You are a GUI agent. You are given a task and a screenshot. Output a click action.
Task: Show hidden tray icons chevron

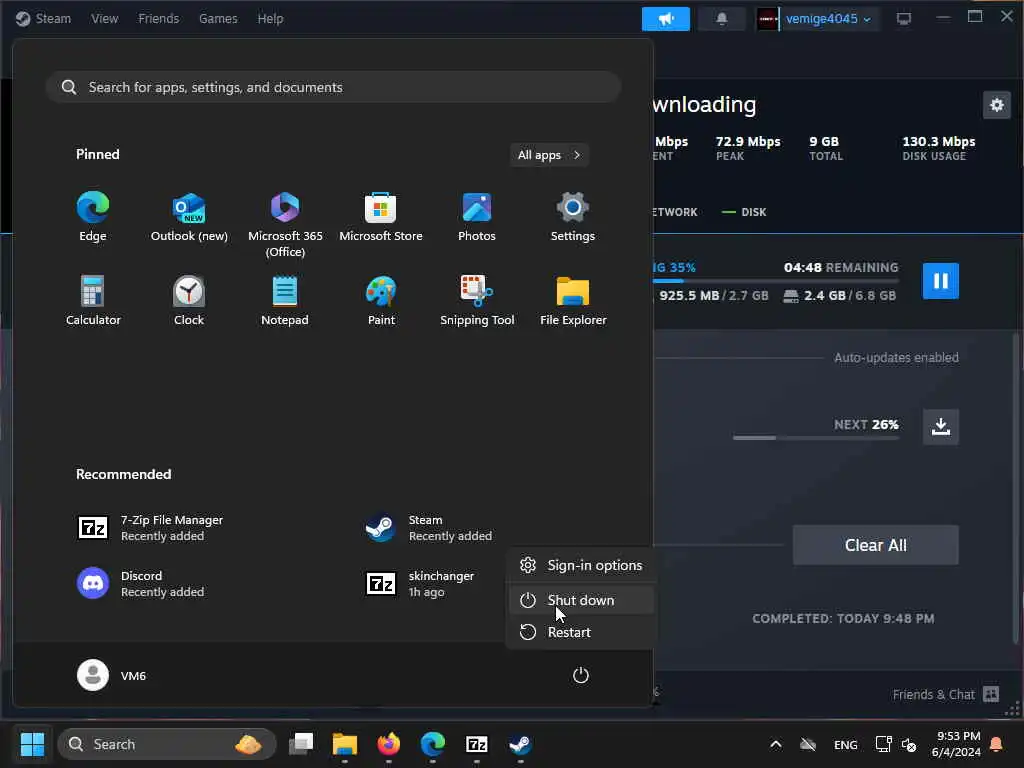775,744
